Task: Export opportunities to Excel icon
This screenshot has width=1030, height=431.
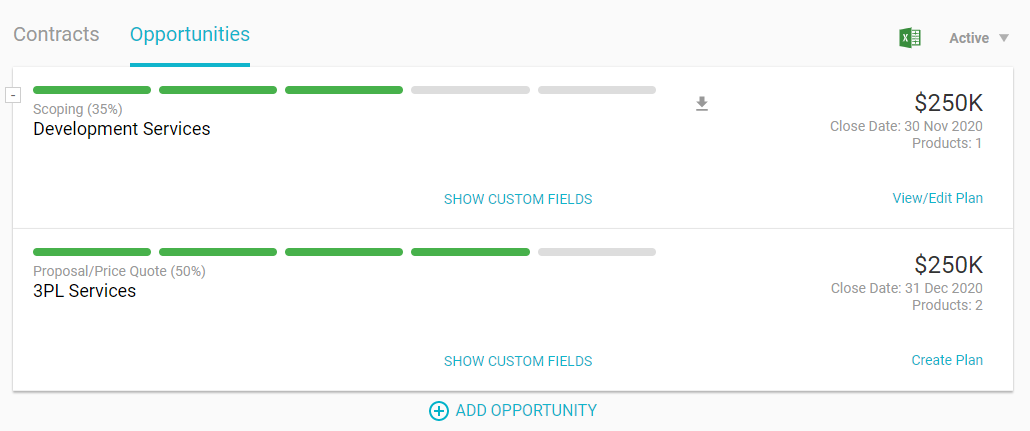Action: point(909,38)
